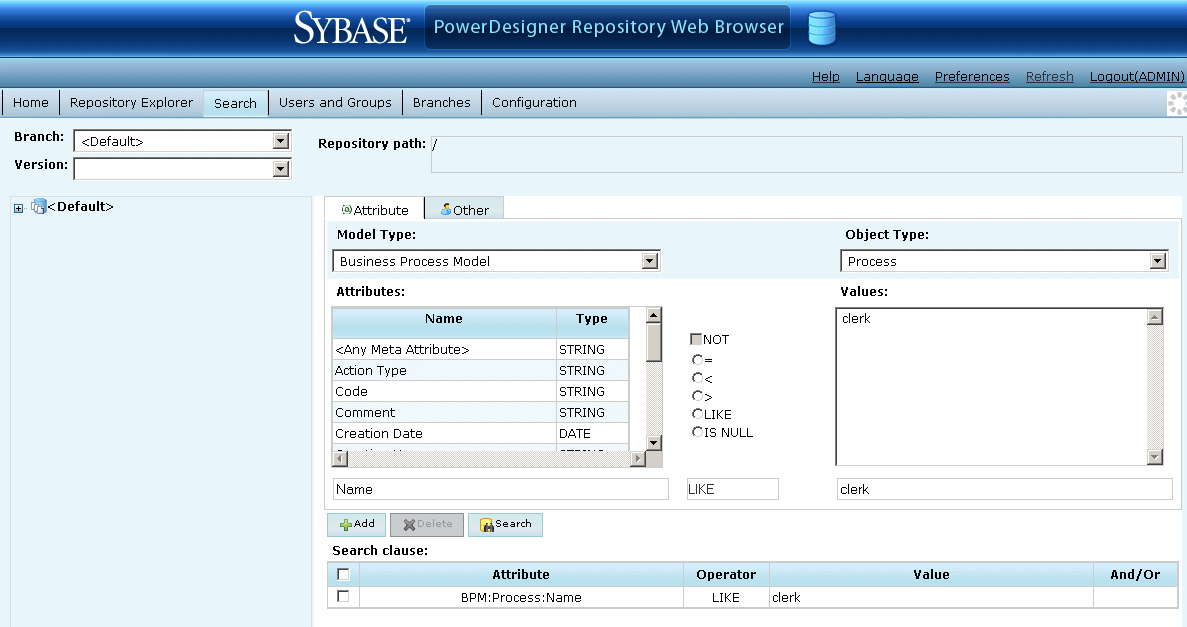The image size is (1187, 627).
Task: Click the Logout(ADMIN) link
Action: [x=1136, y=77]
